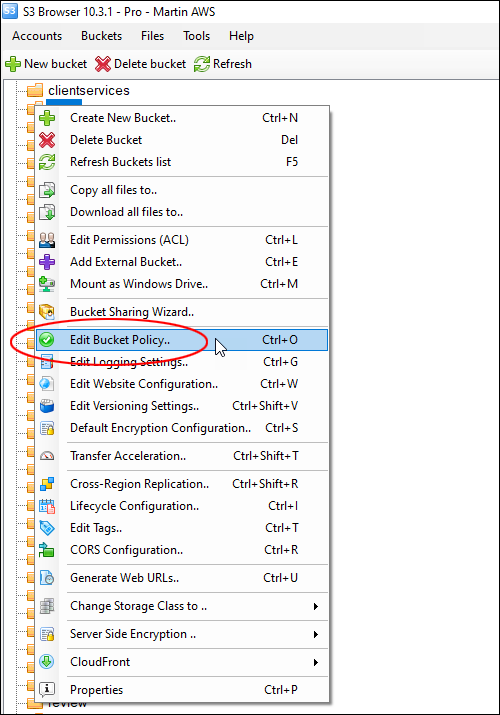Select Edit Tags.. entry
The height and width of the screenshot is (715, 500).
tap(182, 528)
